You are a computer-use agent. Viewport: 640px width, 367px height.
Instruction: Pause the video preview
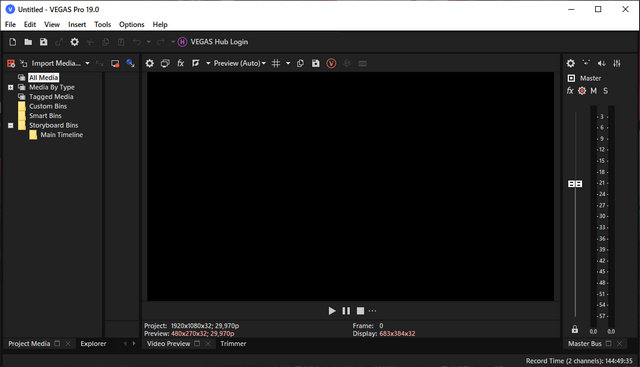click(346, 311)
